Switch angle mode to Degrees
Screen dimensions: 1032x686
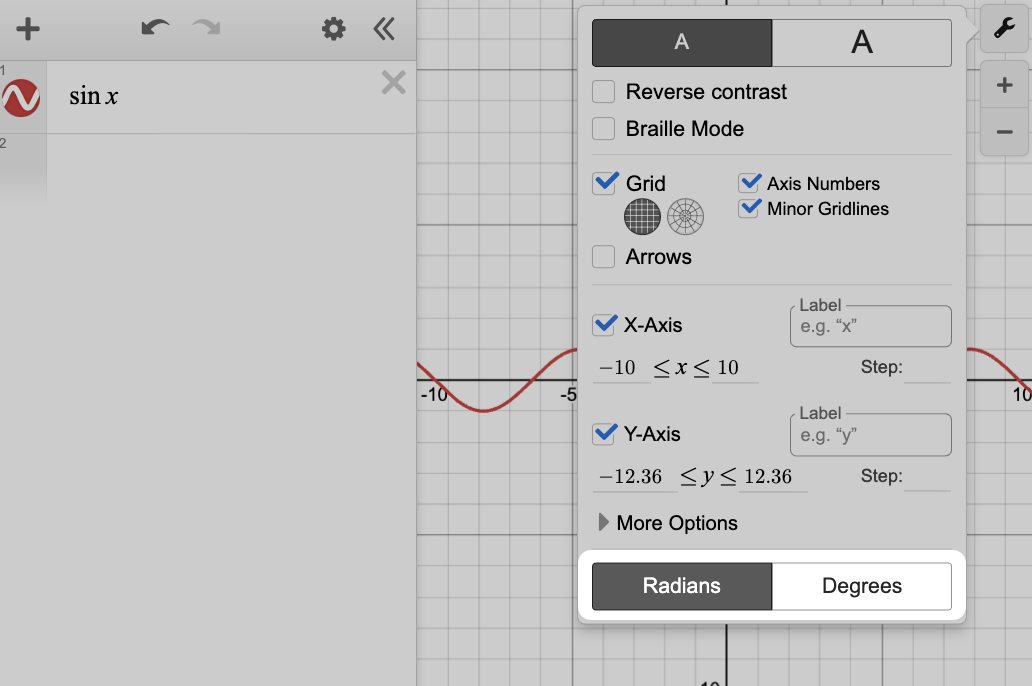pos(861,586)
